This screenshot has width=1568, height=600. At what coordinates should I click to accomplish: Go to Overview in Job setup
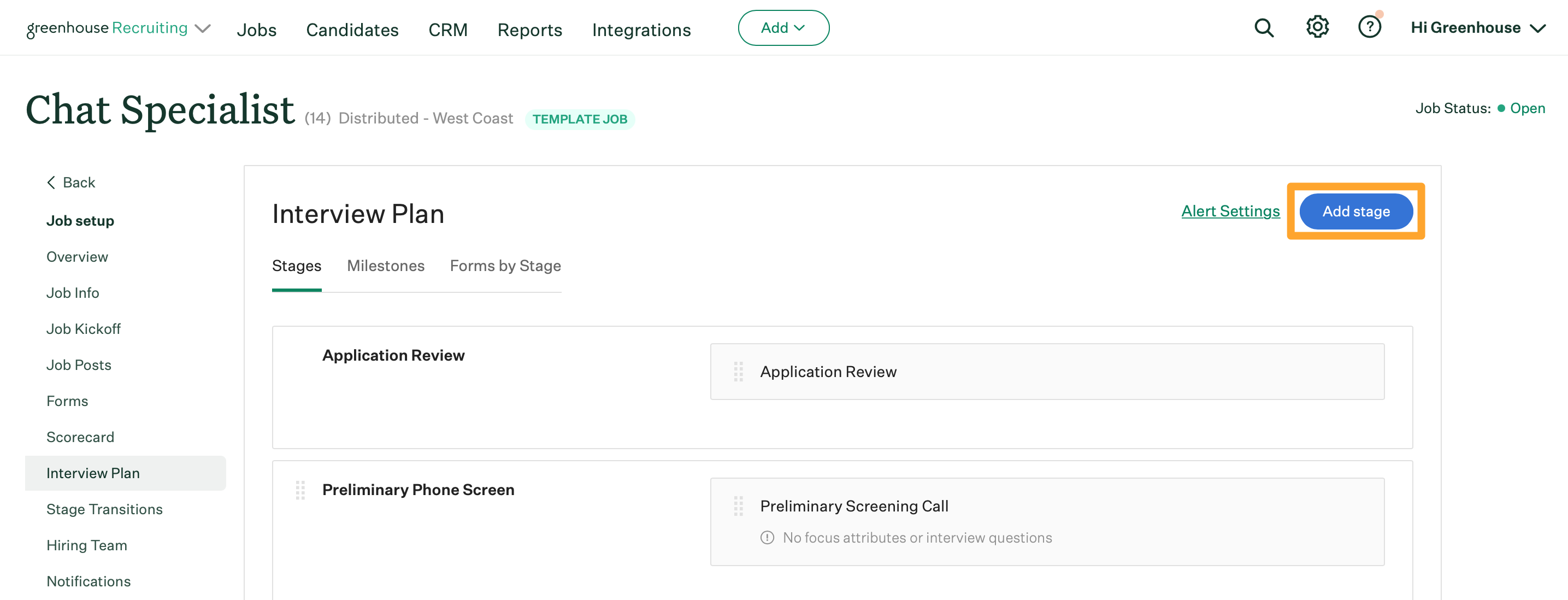click(x=77, y=257)
